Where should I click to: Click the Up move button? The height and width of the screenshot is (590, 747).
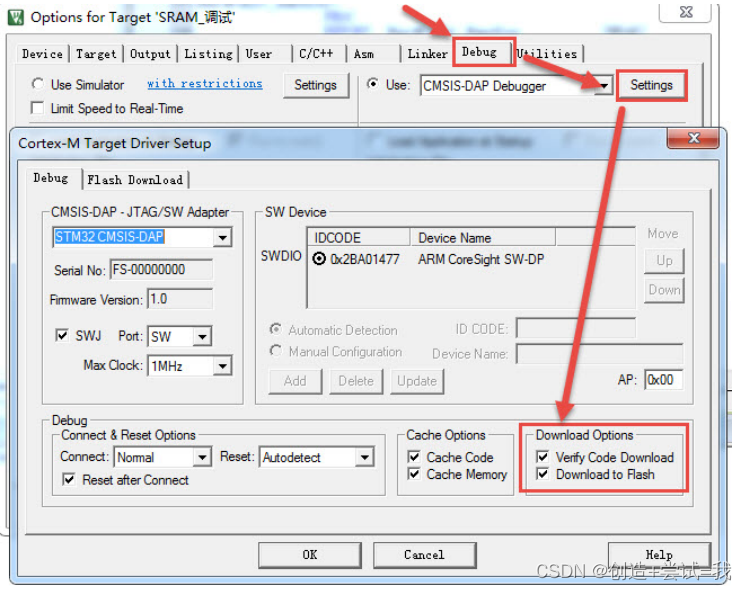click(x=664, y=261)
